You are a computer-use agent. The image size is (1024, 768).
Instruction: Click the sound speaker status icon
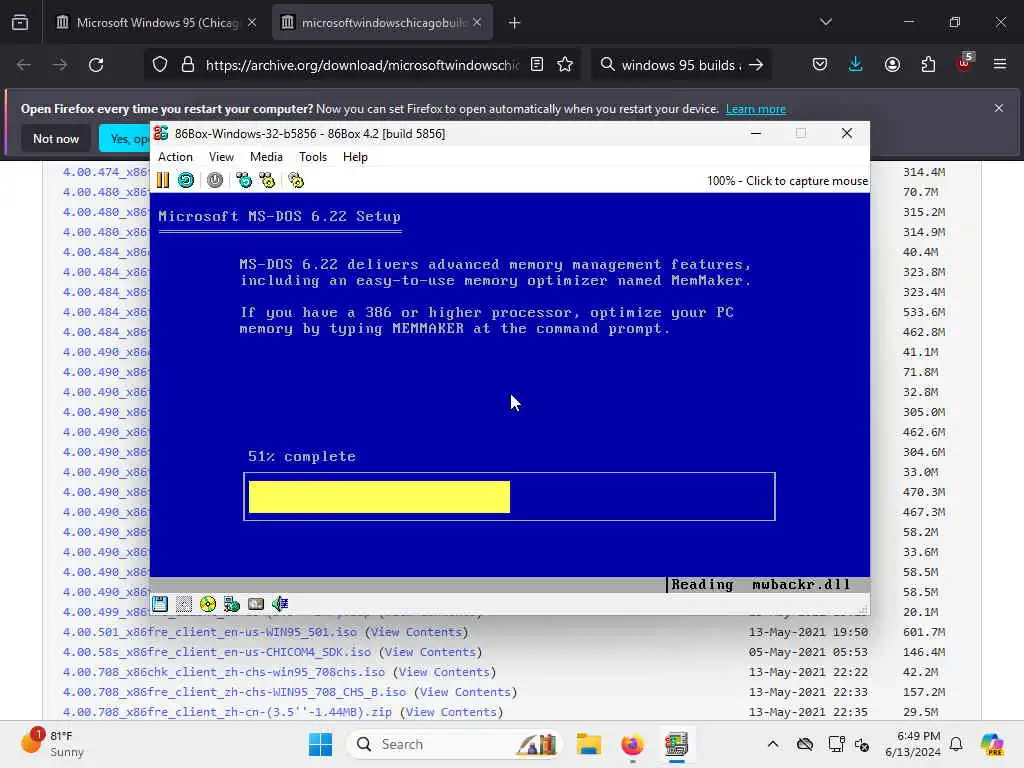[x=280, y=604]
